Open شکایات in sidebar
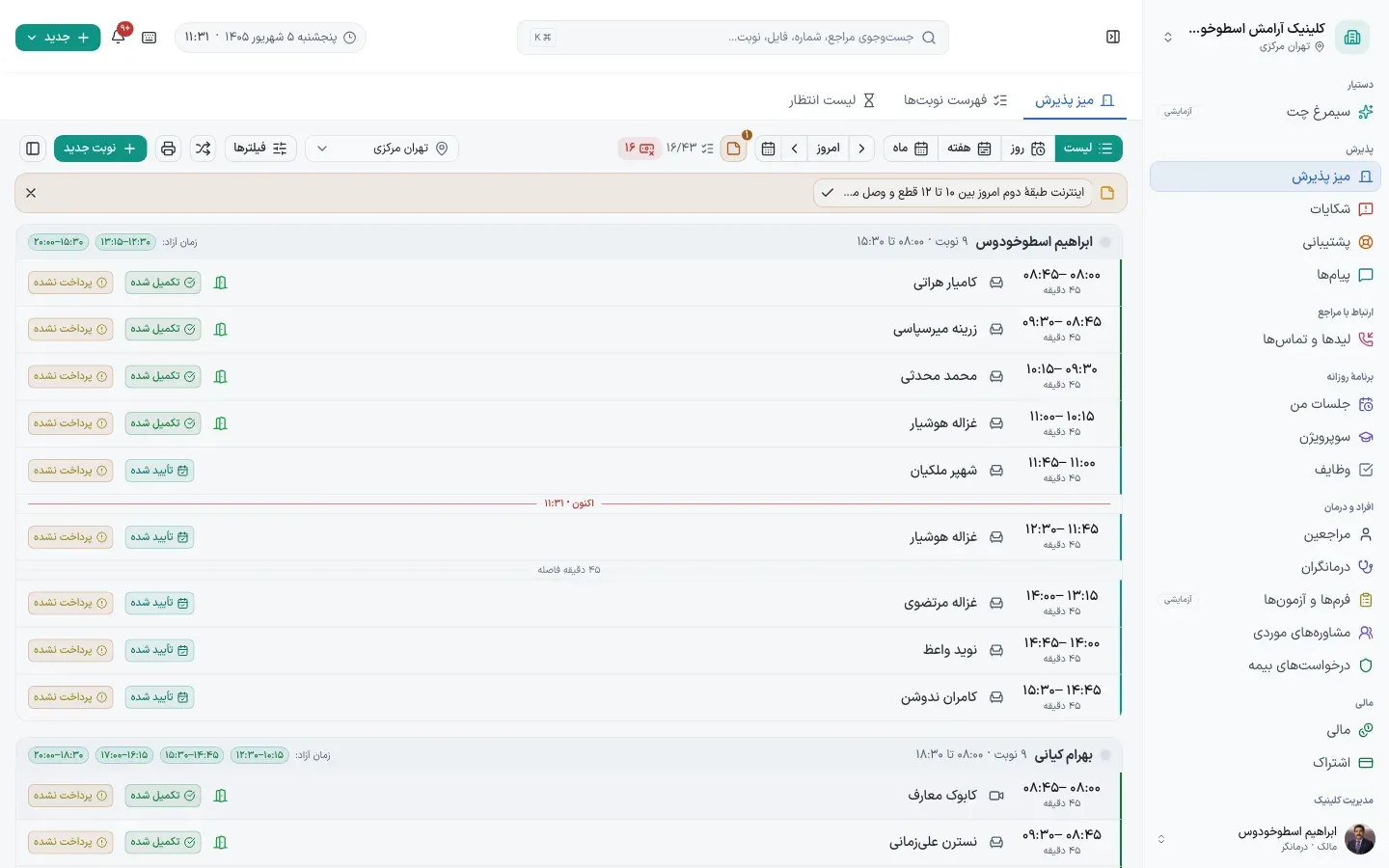The height and width of the screenshot is (868, 1389). 1266,209
